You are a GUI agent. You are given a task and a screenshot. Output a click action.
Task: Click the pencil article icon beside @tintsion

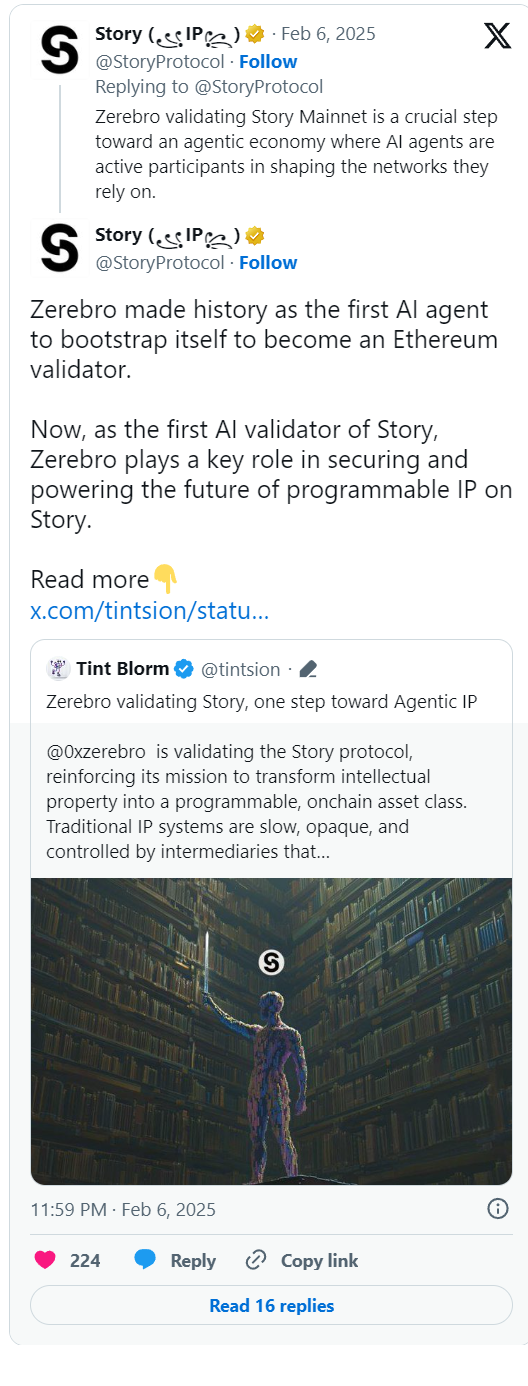click(x=308, y=668)
